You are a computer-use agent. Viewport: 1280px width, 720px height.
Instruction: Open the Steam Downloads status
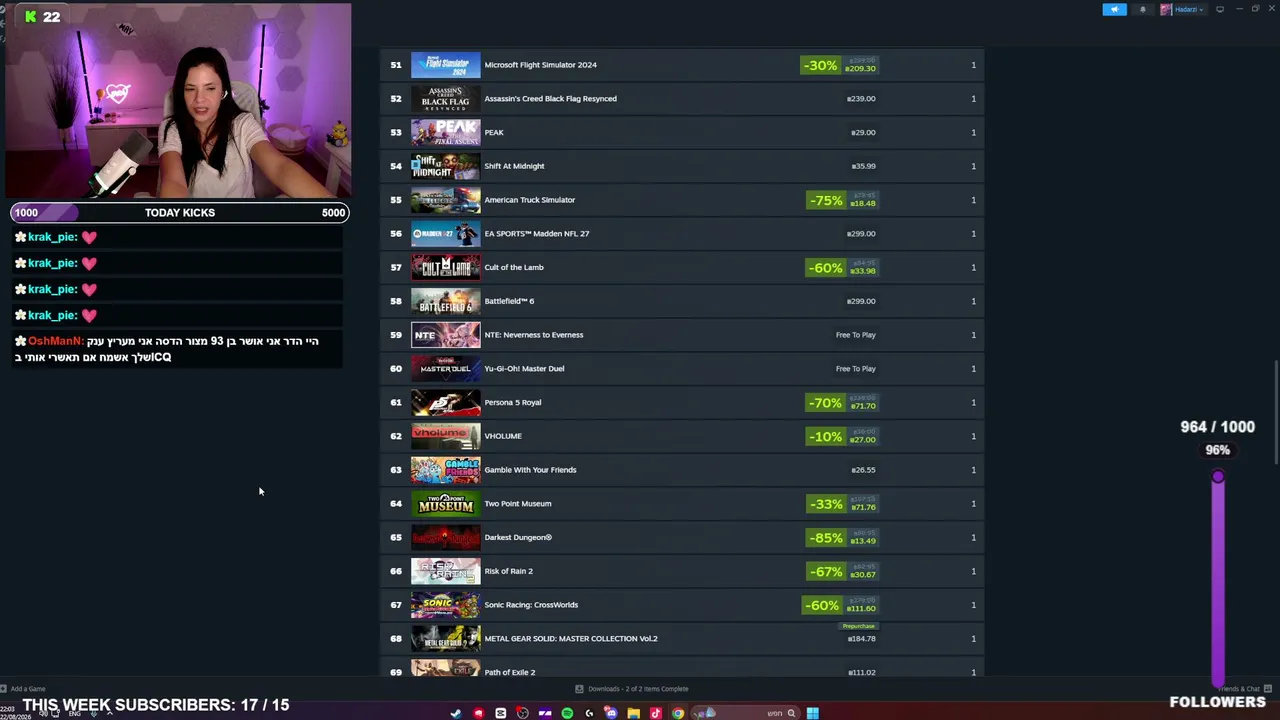click(633, 689)
